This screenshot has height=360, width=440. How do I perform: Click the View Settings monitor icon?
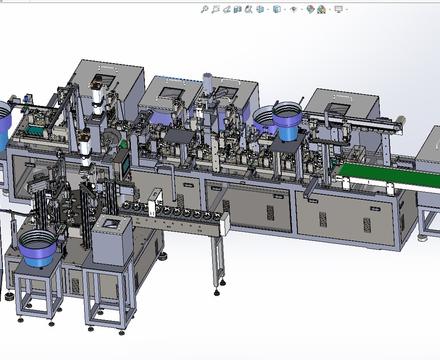point(339,9)
